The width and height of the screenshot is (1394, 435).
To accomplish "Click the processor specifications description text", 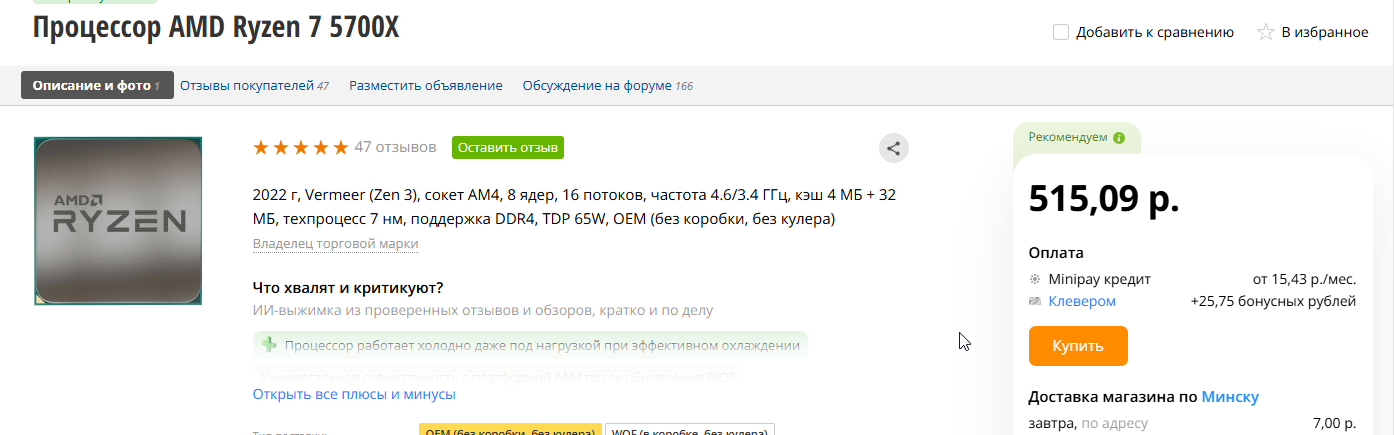I will tap(574, 206).
